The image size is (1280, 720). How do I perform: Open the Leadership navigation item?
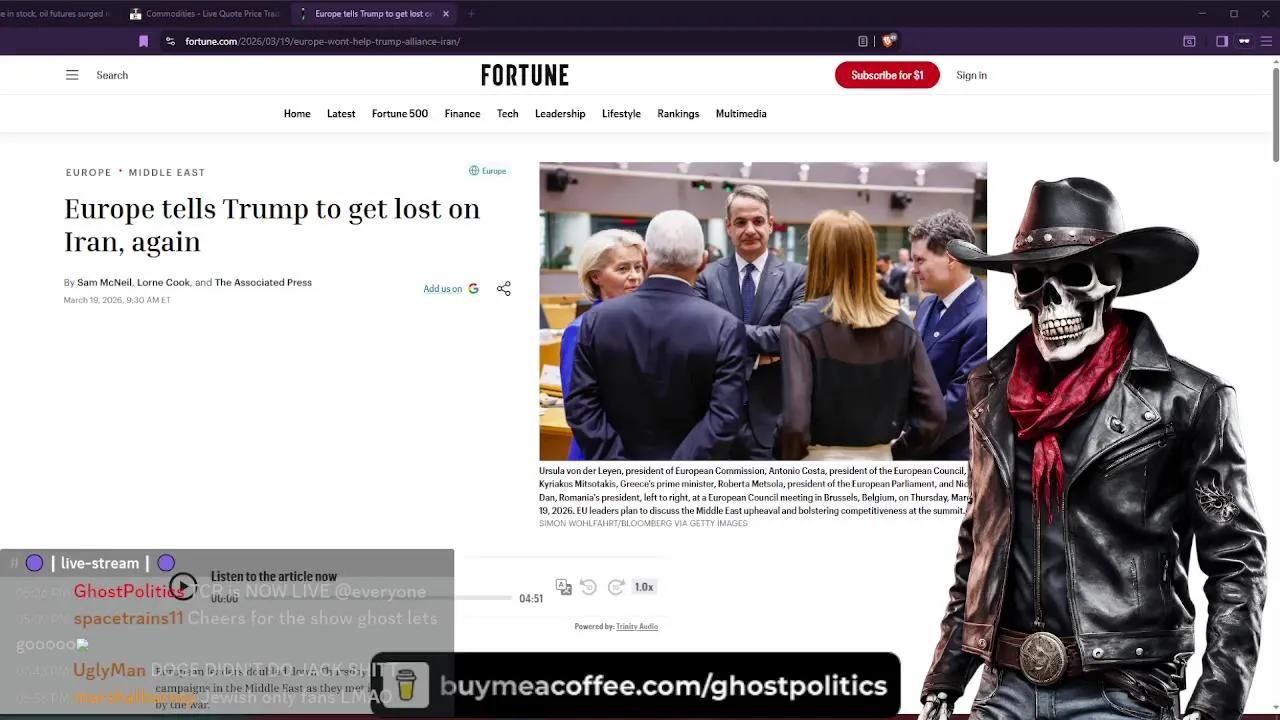click(x=560, y=114)
